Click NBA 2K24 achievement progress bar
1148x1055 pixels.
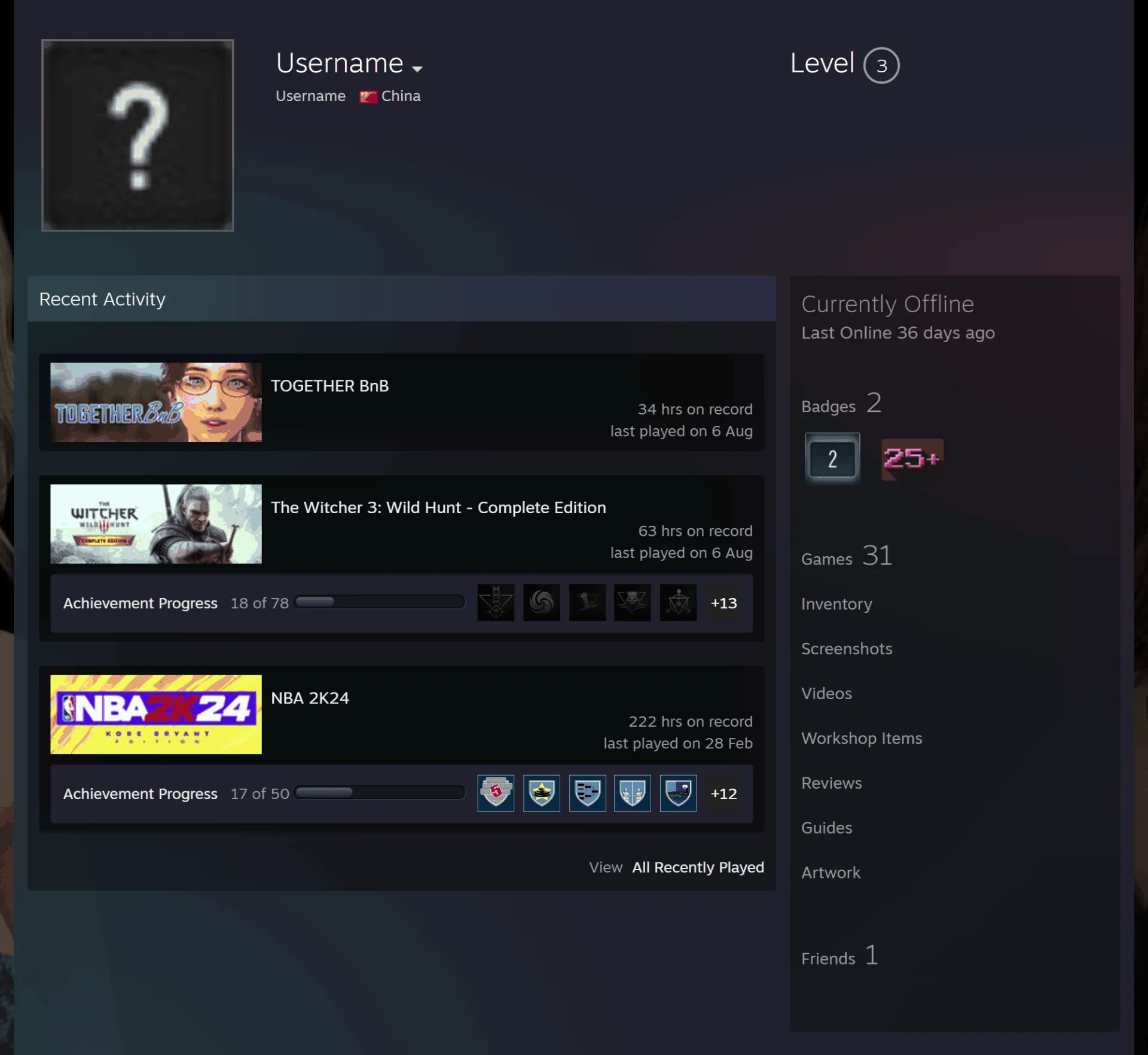point(380,793)
